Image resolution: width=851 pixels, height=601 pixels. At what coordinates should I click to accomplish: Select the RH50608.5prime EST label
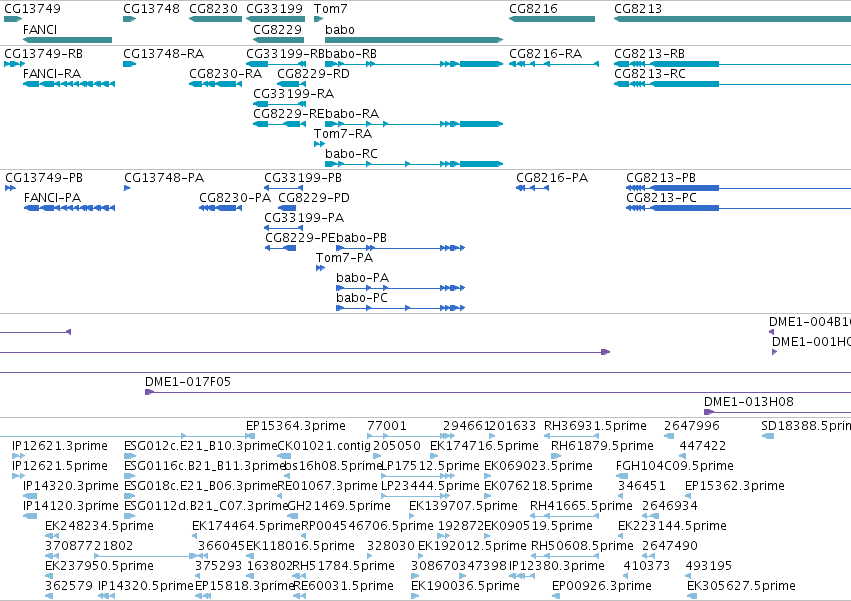pos(582,546)
